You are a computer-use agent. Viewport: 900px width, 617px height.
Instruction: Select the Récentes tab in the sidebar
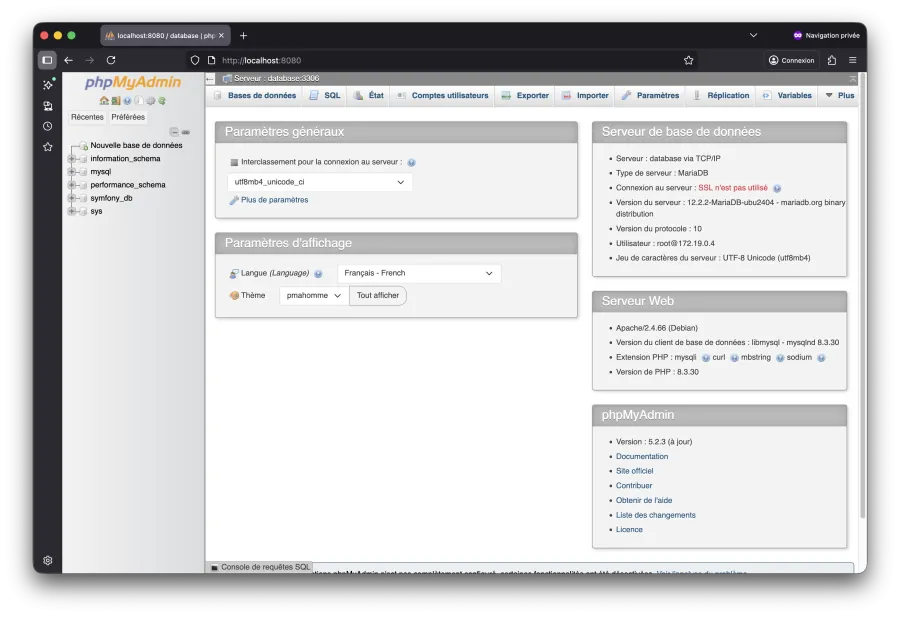(x=87, y=116)
